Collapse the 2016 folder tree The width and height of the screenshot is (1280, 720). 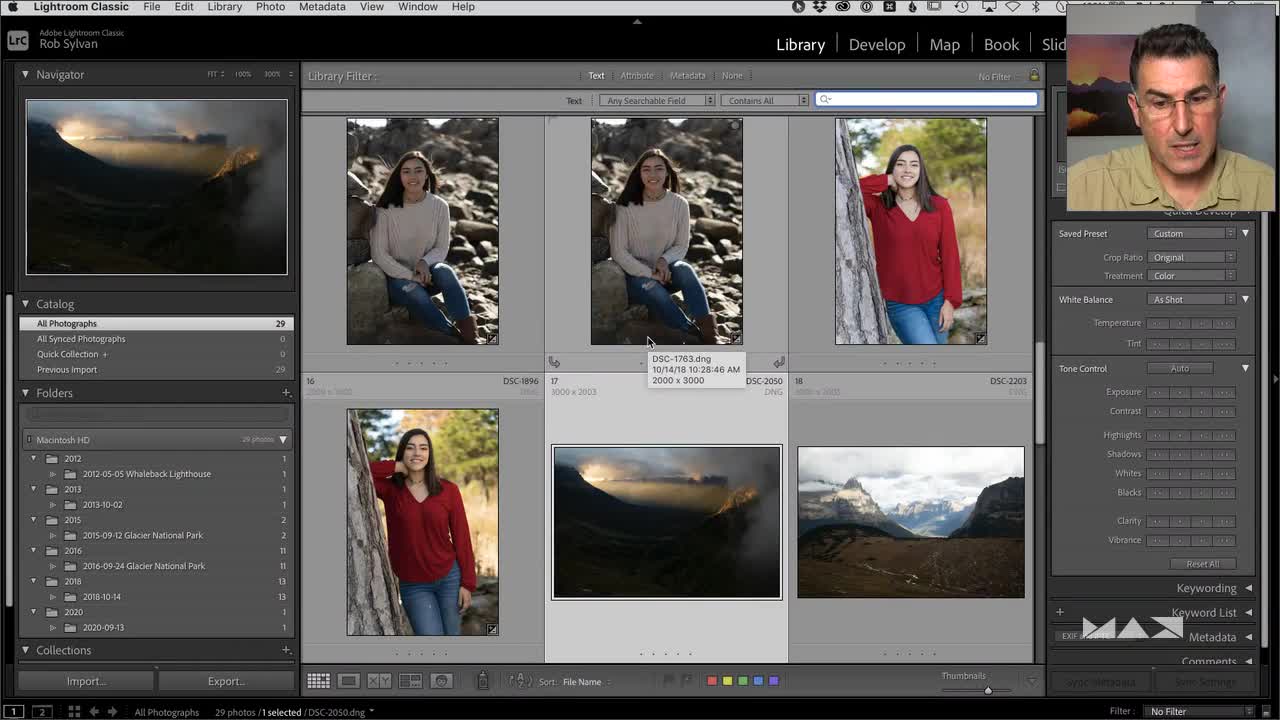tap(34, 551)
